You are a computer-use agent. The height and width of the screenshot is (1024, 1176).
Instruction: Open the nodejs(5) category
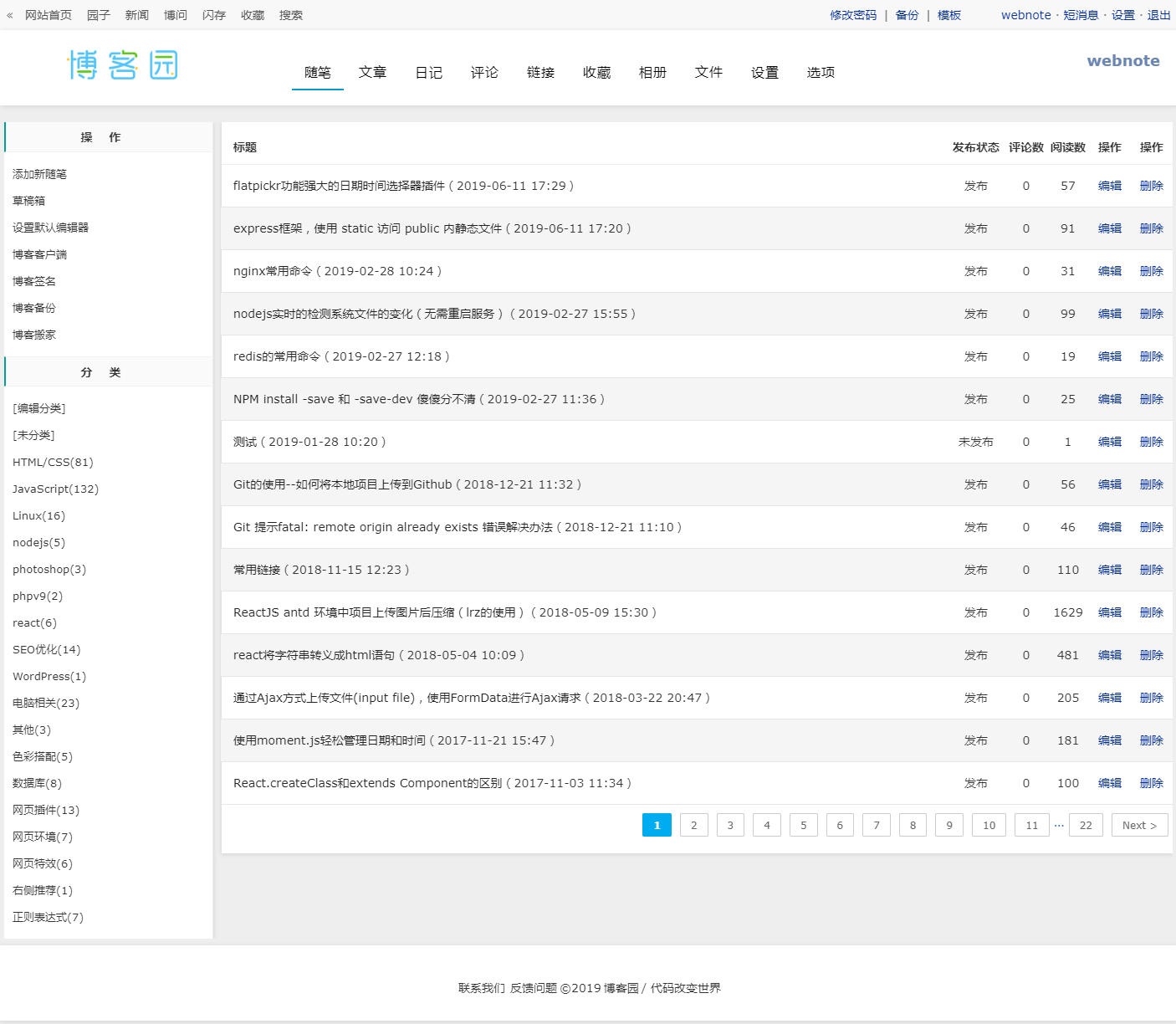pyautogui.click(x=39, y=542)
